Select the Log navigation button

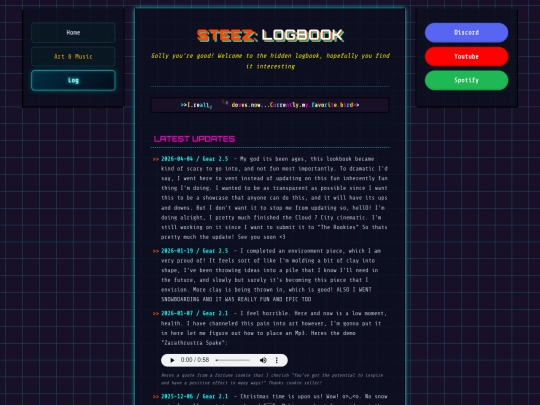(73, 81)
